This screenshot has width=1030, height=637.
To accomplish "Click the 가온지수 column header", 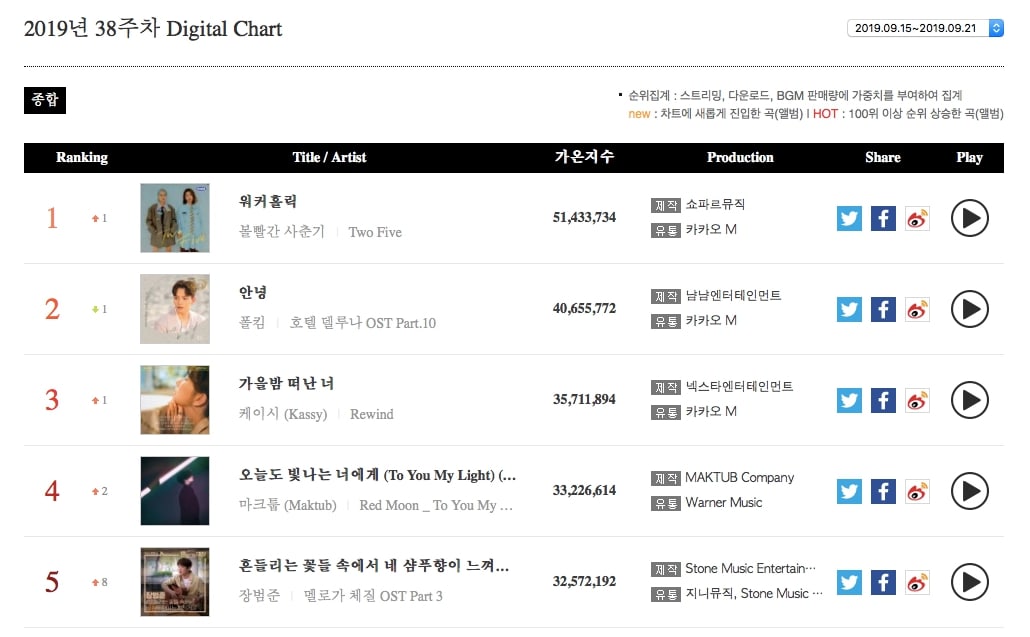I will pos(584,157).
